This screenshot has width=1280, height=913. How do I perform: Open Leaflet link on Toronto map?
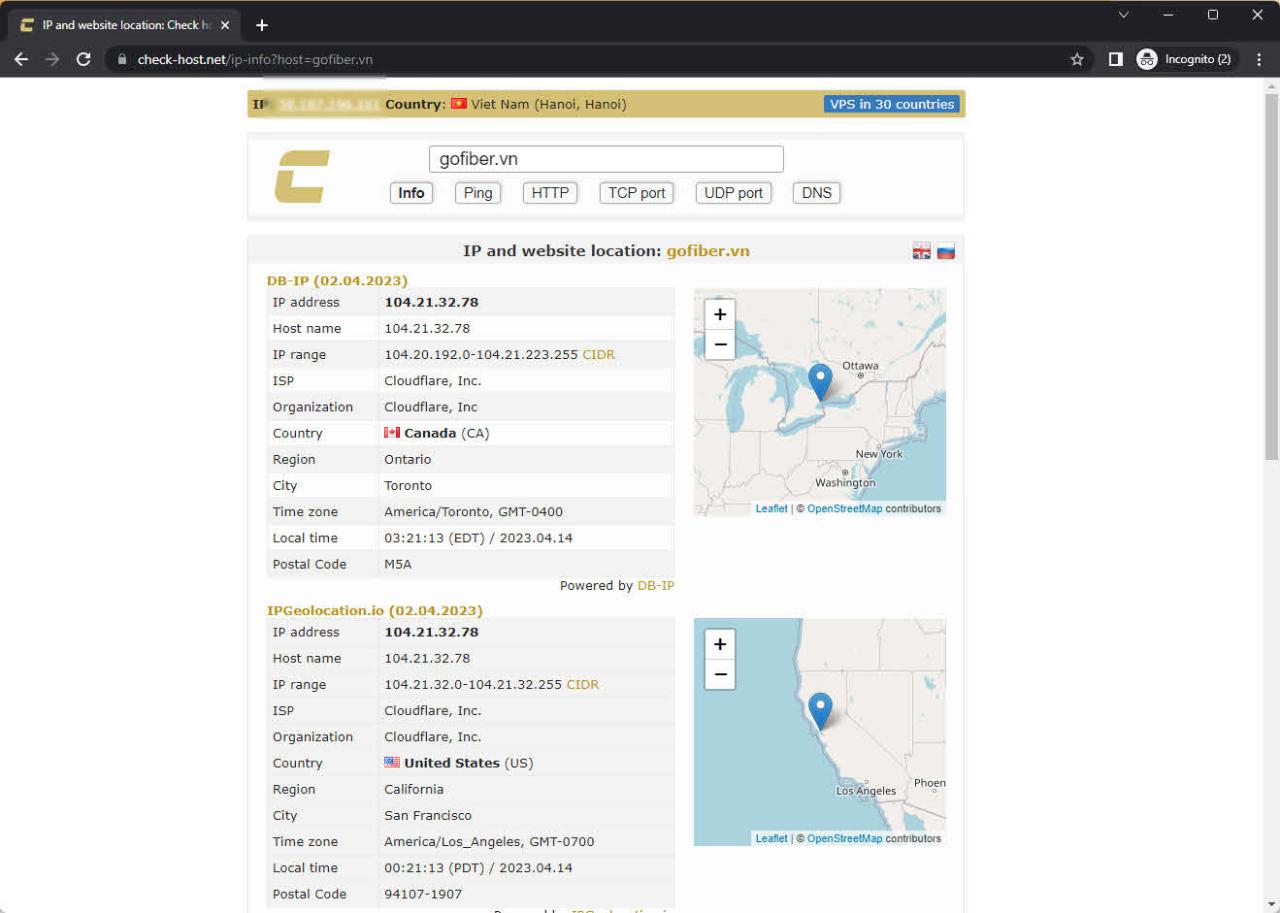[x=771, y=509]
